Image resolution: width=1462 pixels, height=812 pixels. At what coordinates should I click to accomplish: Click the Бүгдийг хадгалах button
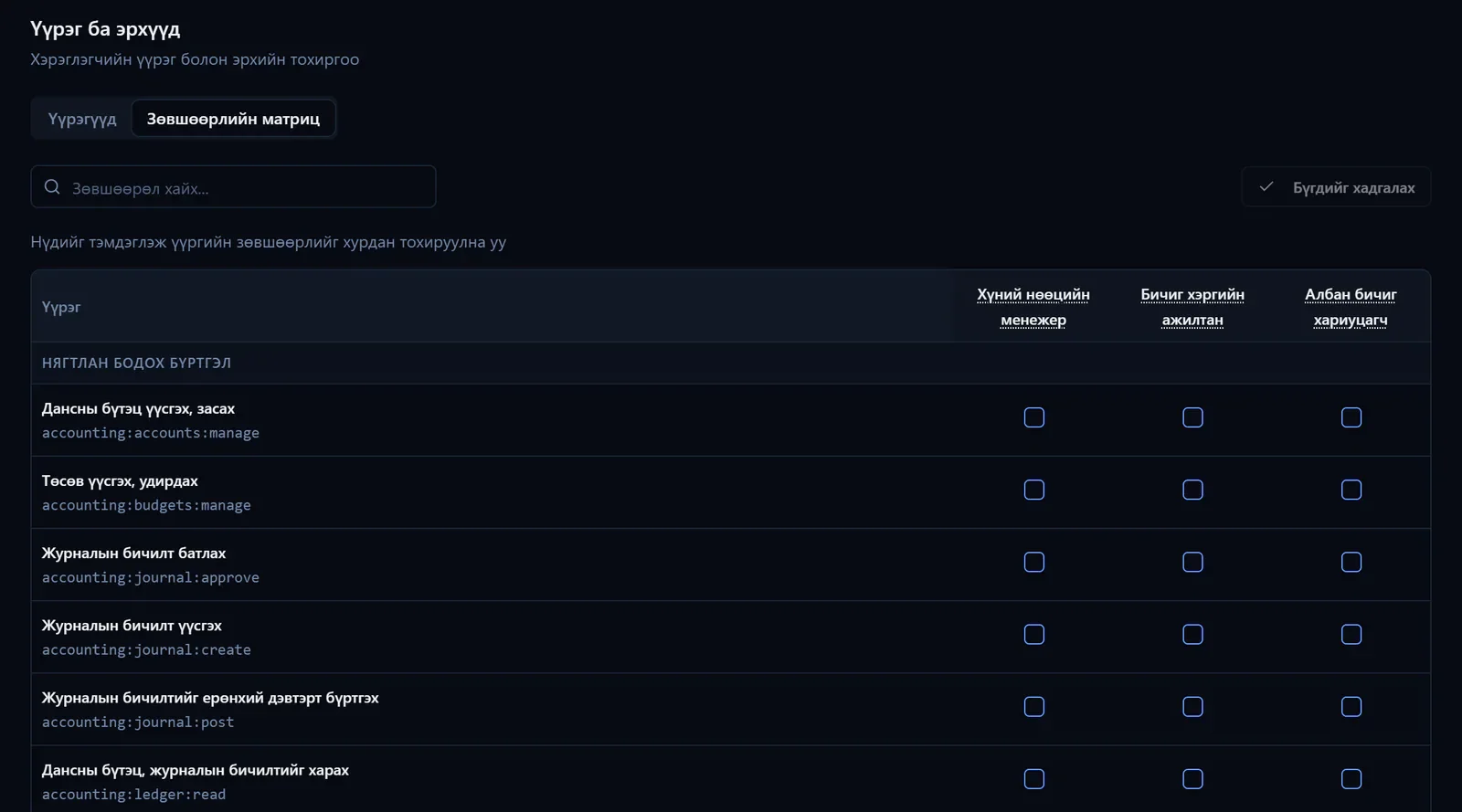pyautogui.click(x=1336, y=187)
